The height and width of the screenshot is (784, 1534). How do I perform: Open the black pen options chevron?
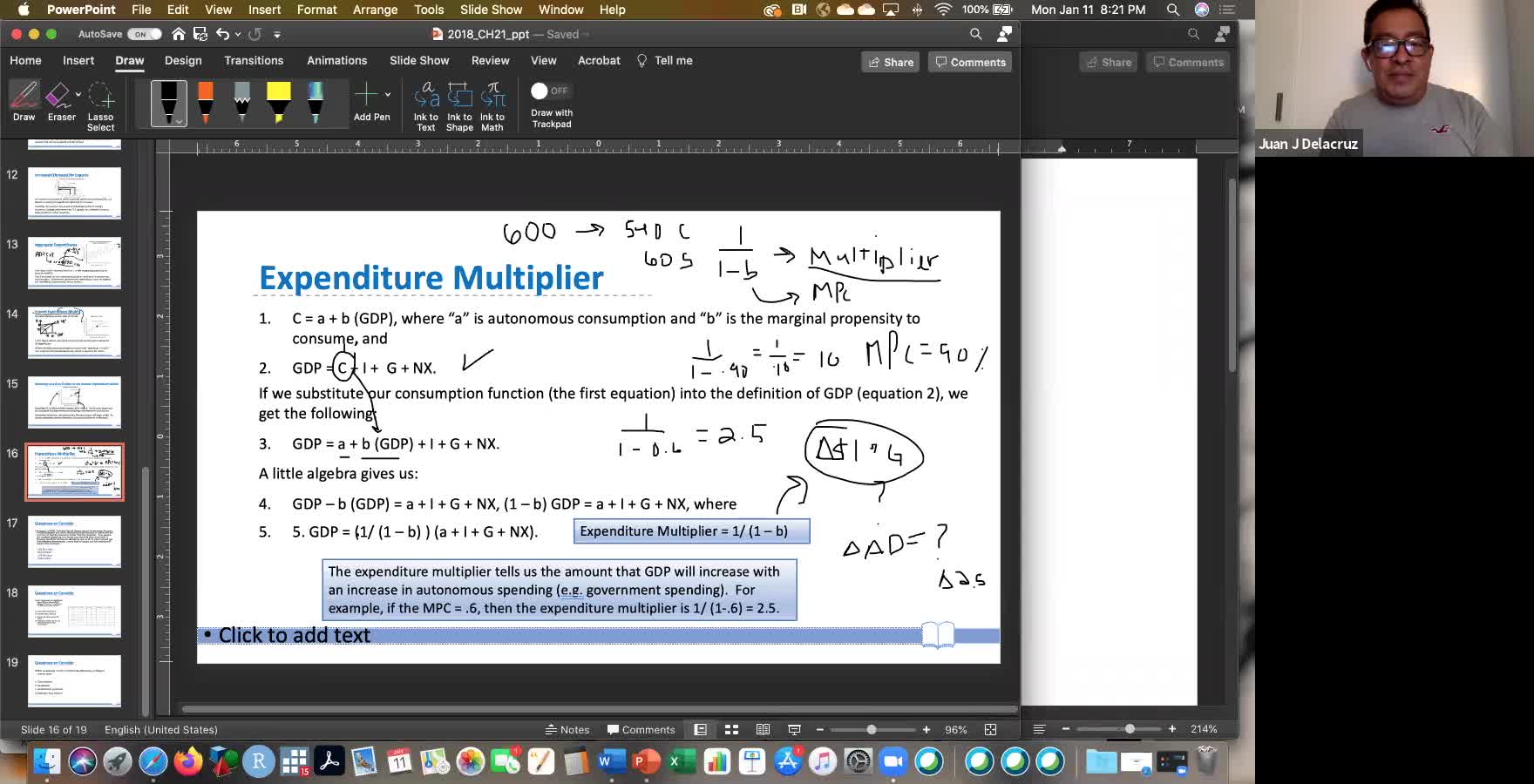point(179,121)
